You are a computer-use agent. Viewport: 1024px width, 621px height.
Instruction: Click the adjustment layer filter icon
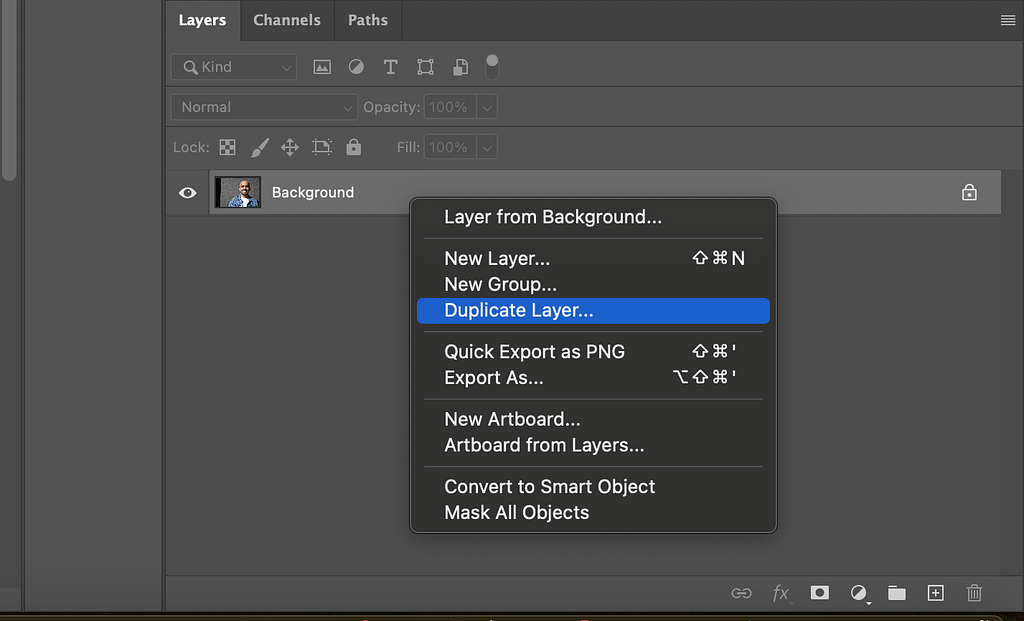point(356,67)
